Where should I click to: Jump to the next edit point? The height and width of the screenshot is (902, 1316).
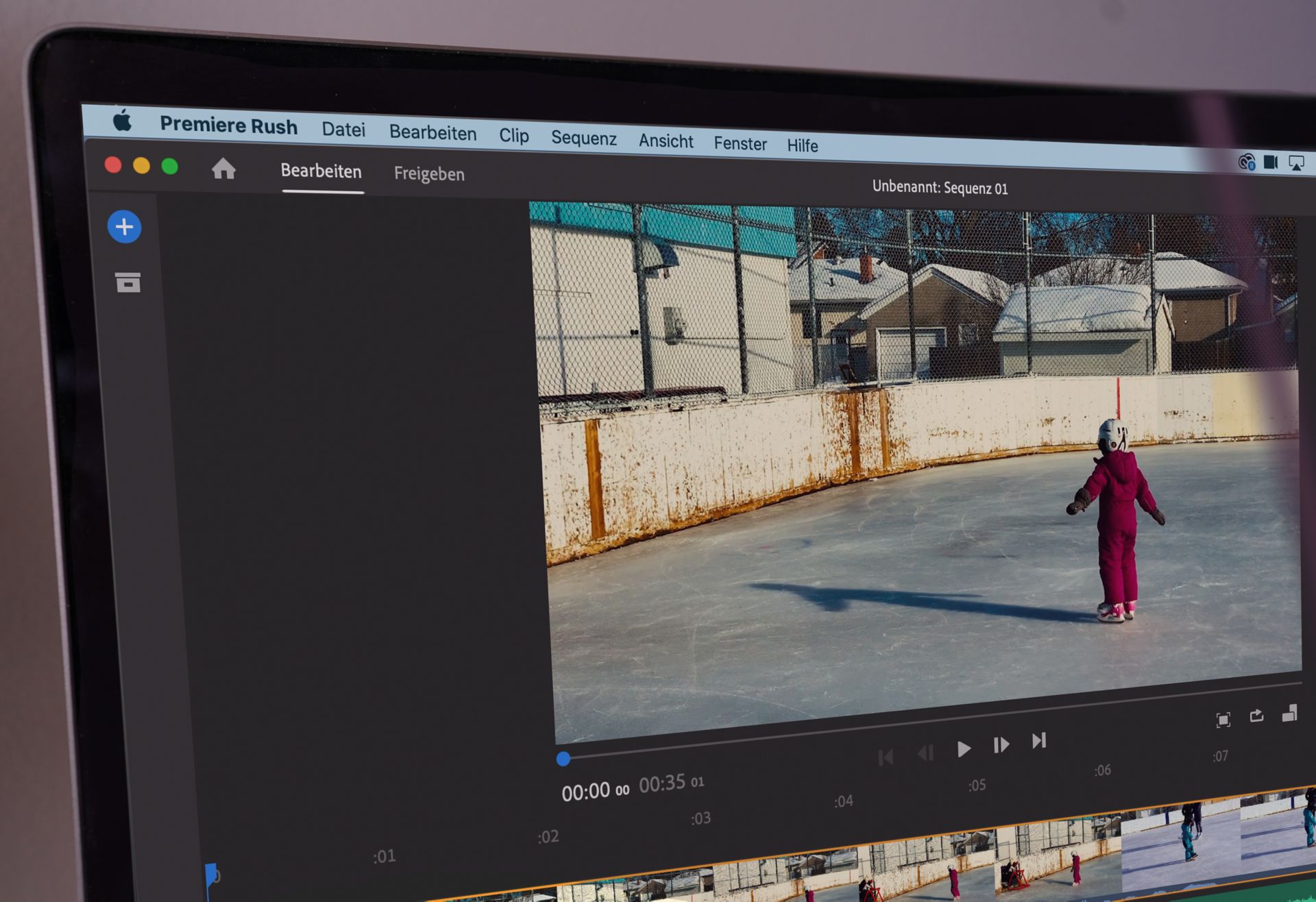(1039, 741)
